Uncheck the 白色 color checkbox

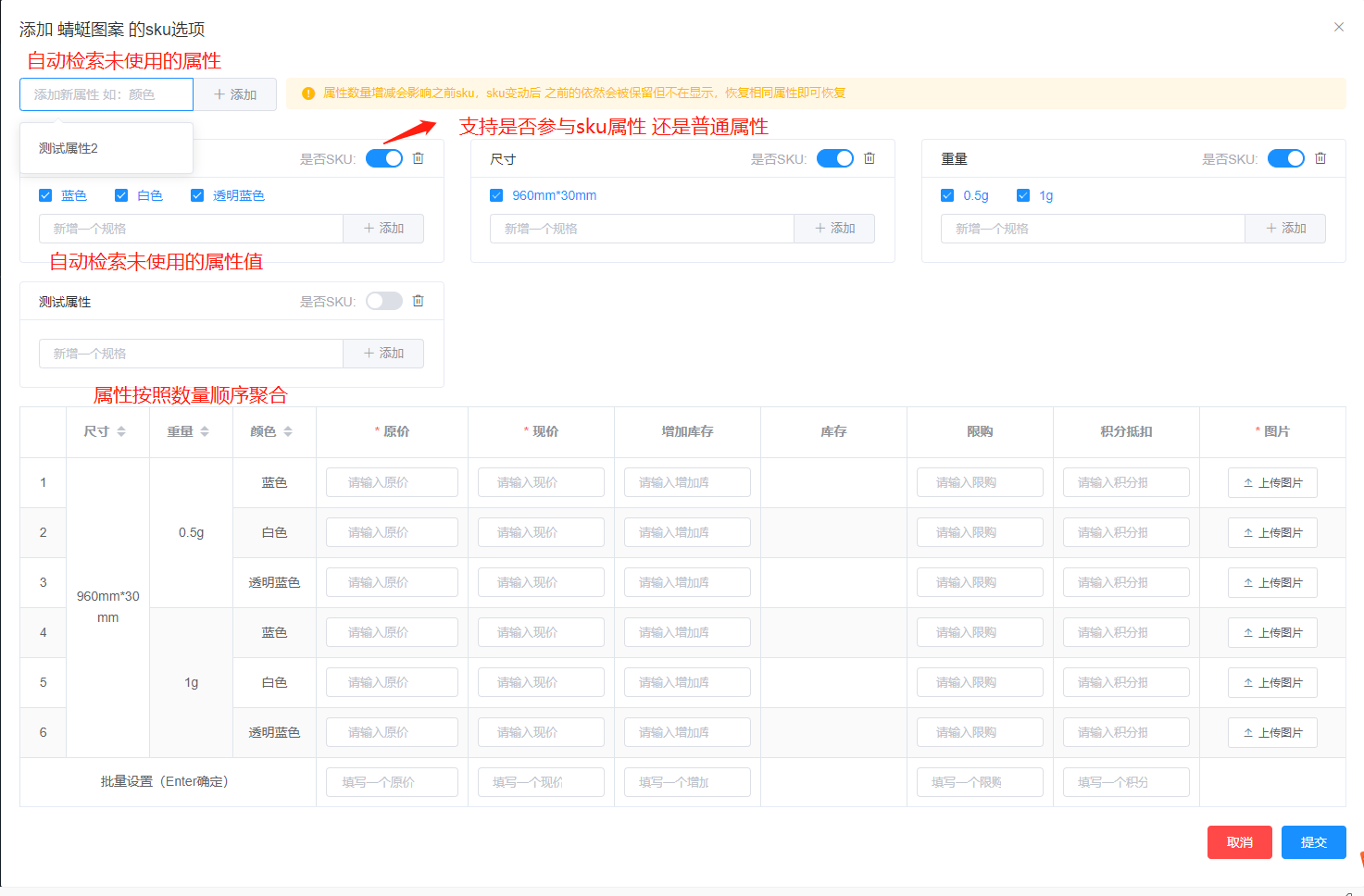(x=121, y=194)
